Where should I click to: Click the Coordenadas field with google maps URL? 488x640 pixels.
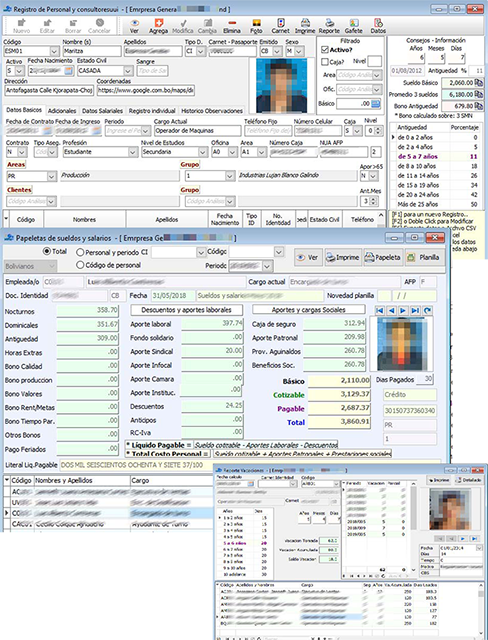click(x=146, y=90)
